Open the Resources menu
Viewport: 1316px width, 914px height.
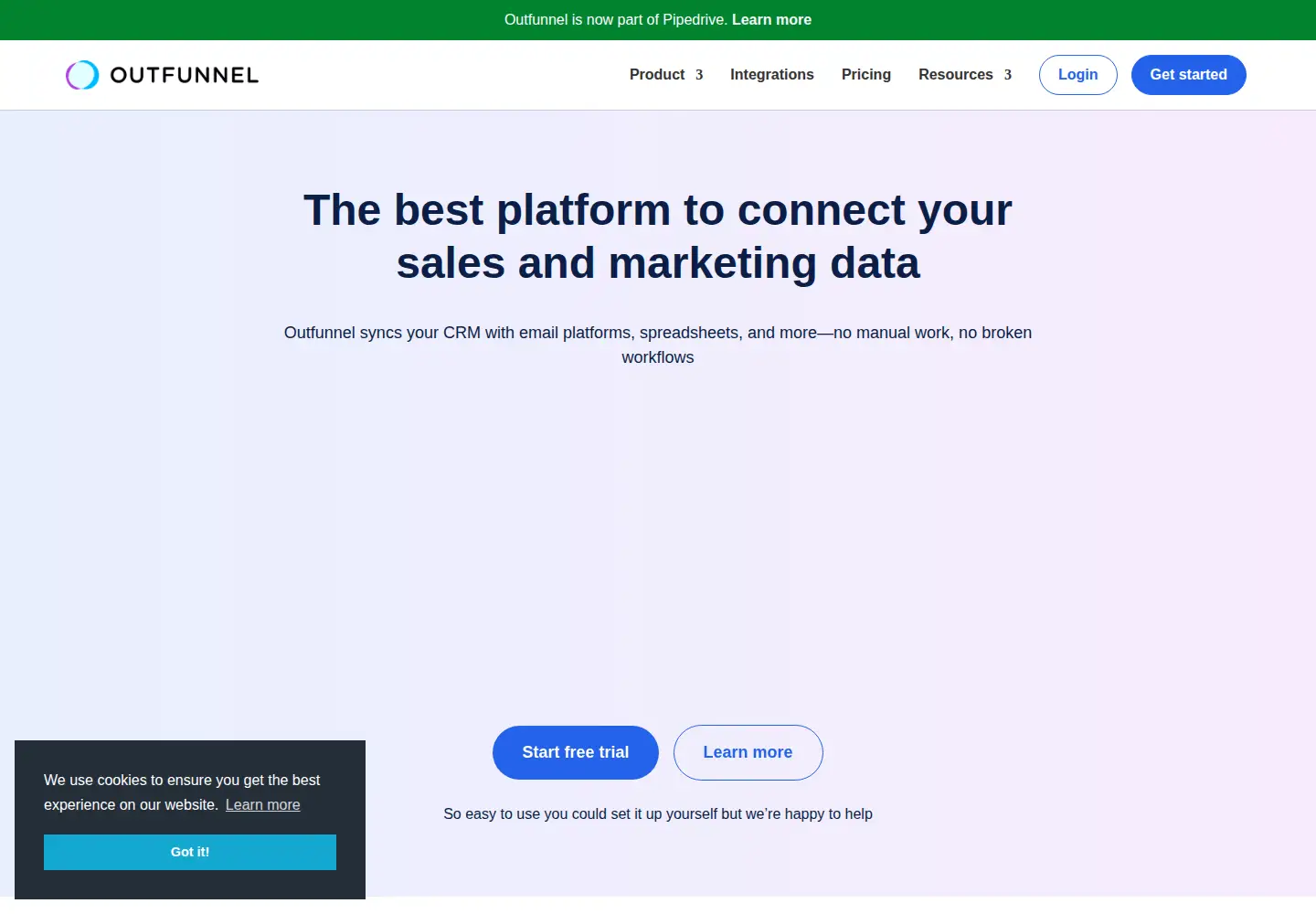coord(956,75)
